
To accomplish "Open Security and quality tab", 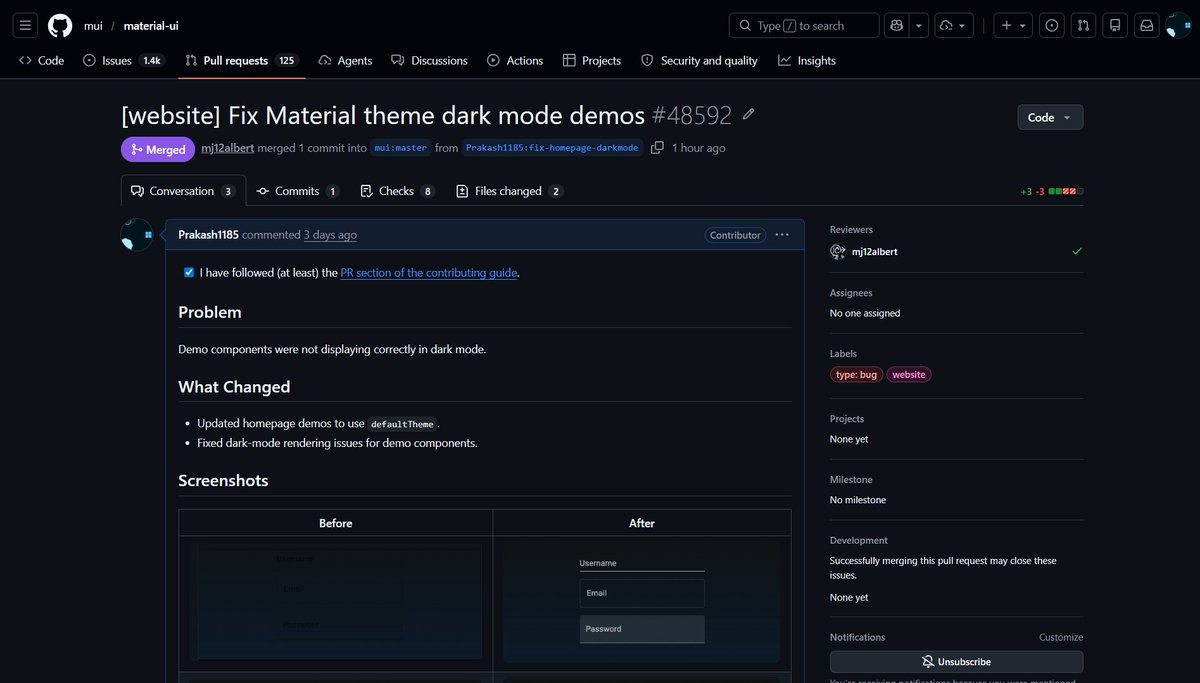I will [699, 61].
